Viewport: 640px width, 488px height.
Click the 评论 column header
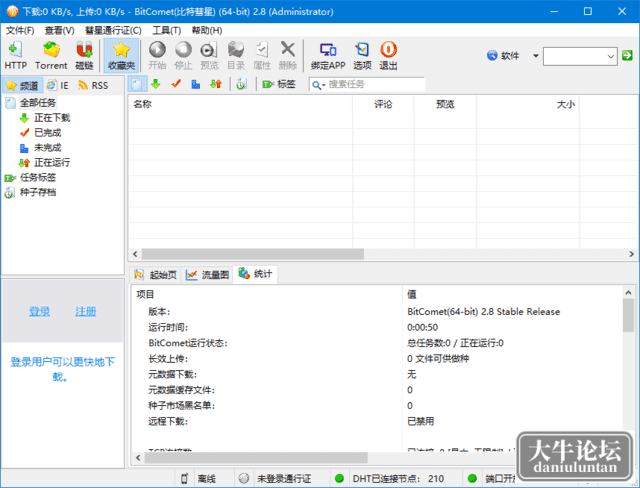pyautogui.click(x=383, y=104)
